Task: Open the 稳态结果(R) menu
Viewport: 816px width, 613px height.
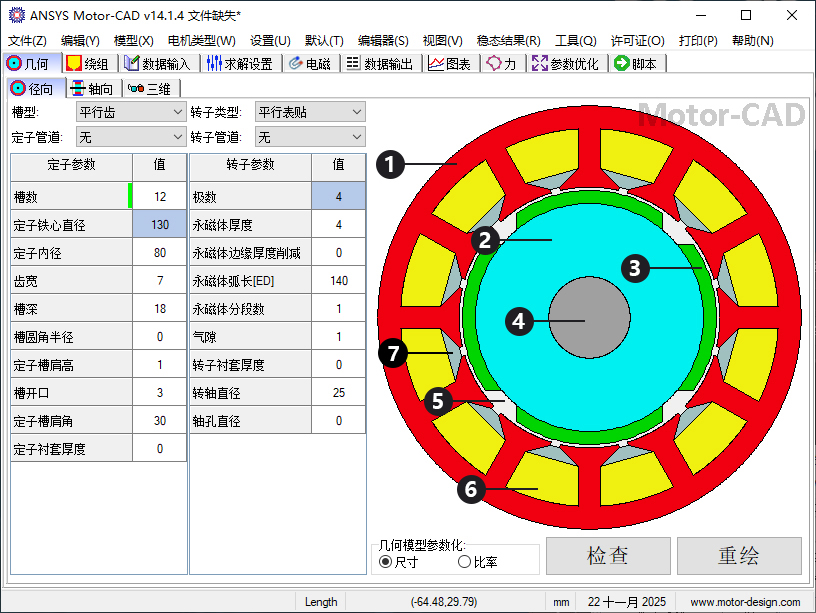Action: tap(509, 41)
